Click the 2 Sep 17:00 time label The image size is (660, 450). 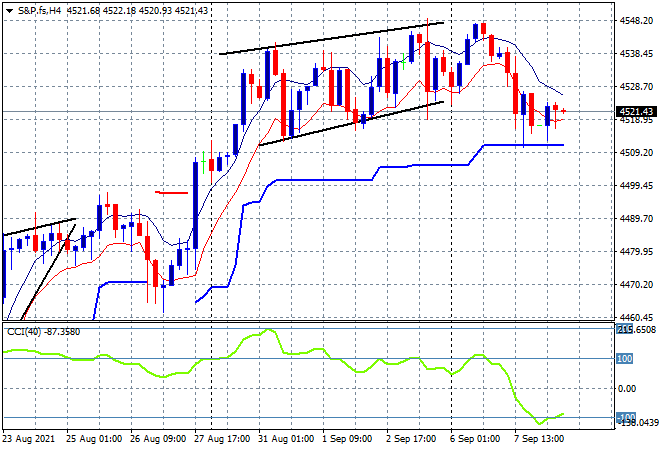click(411, 439)
